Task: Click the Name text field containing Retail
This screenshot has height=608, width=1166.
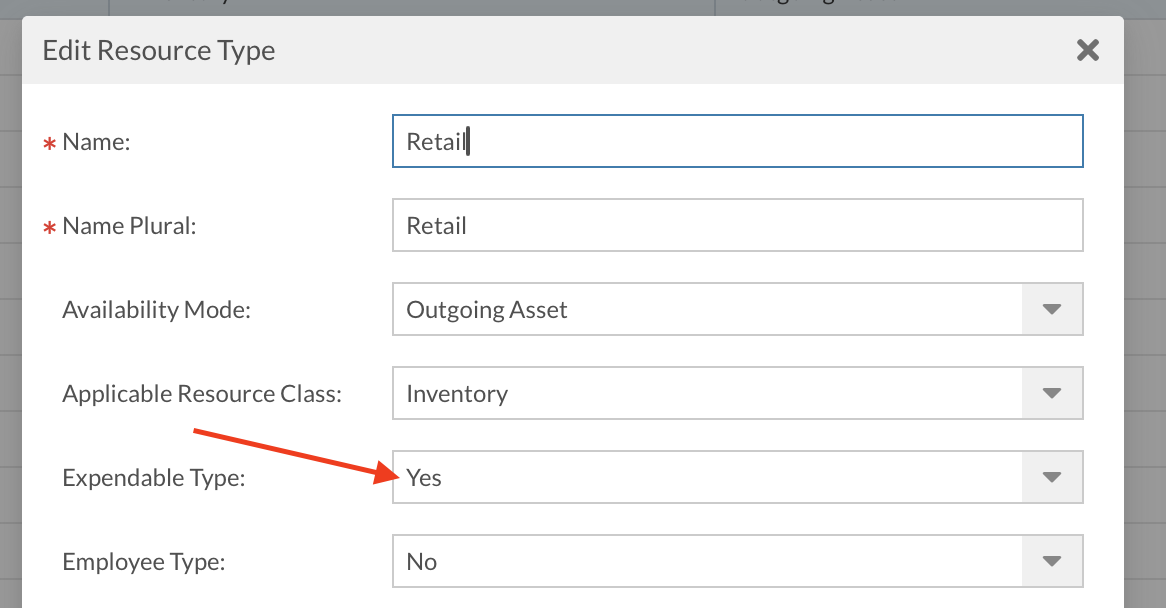Action: tap(737, 142)
